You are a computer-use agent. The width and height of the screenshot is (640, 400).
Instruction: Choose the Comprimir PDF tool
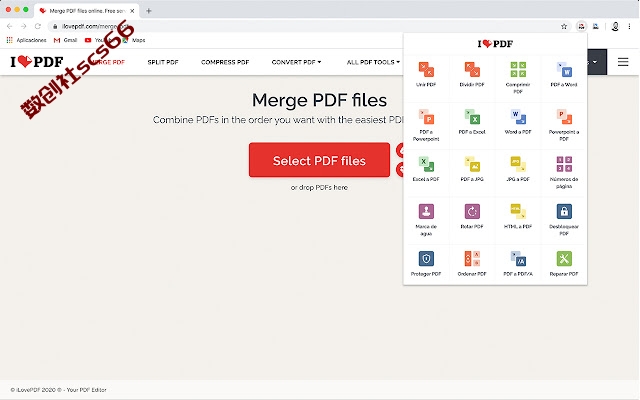518,78
